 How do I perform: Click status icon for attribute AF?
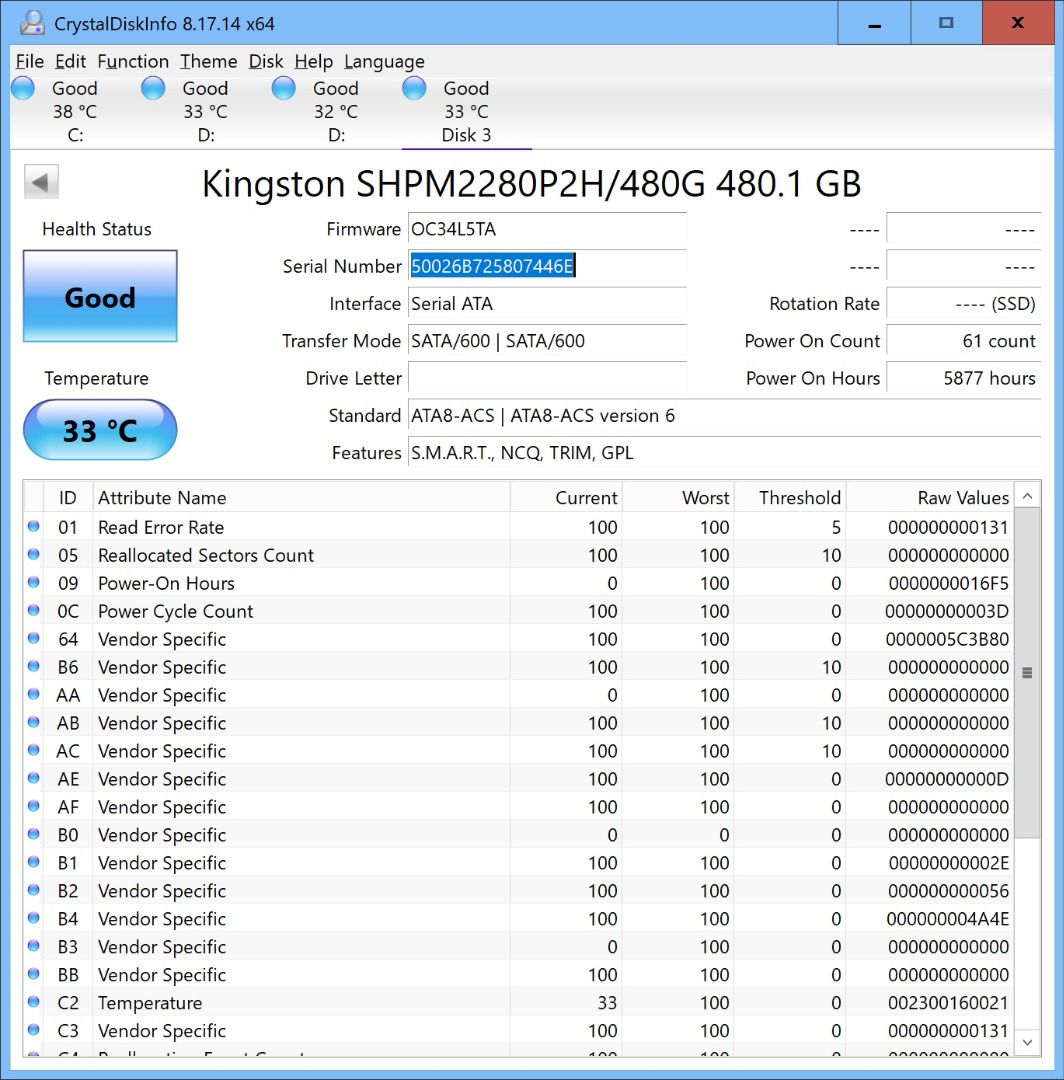tap(33, 807)
